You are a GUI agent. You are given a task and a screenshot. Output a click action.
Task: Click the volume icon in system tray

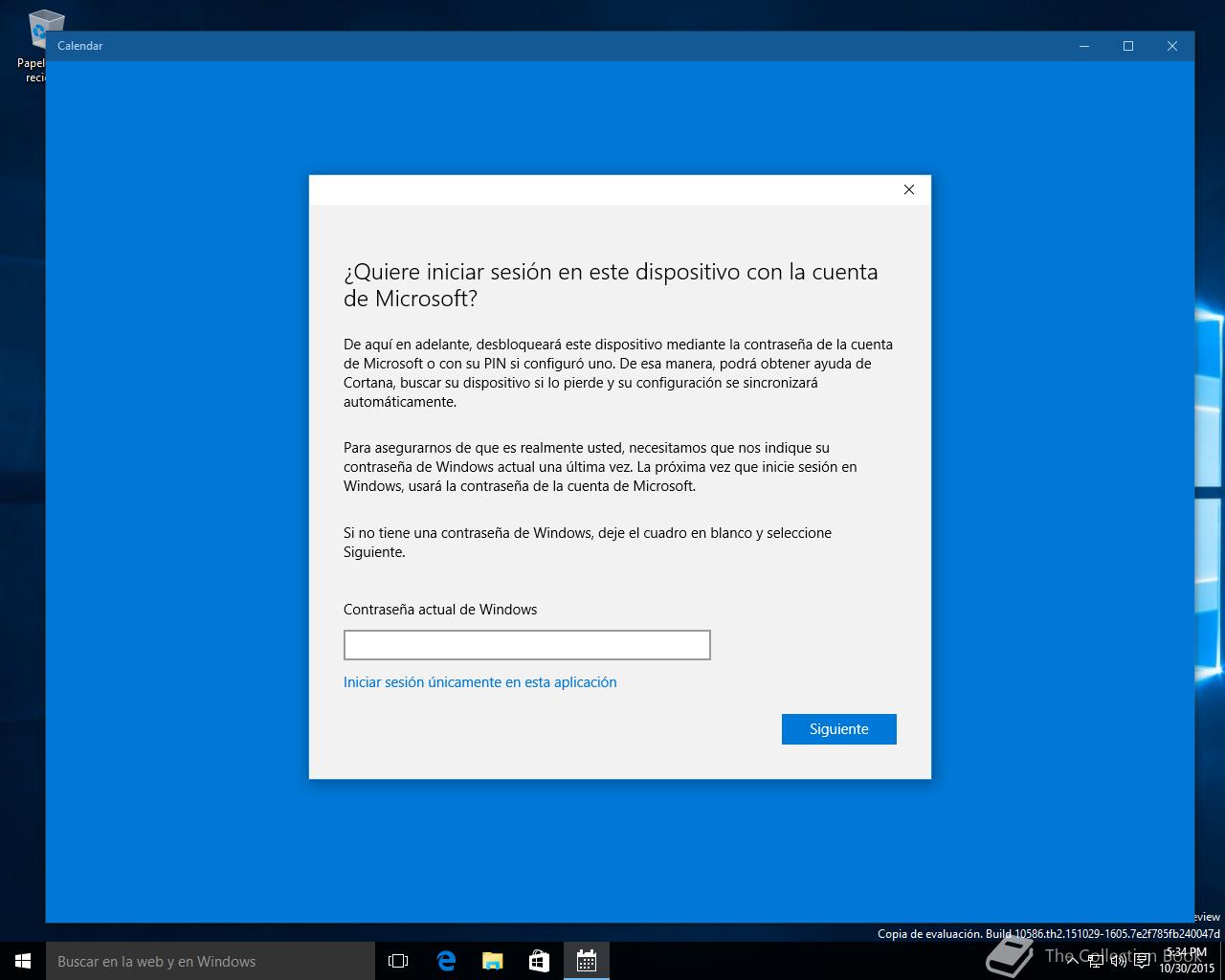[1118, 961]
